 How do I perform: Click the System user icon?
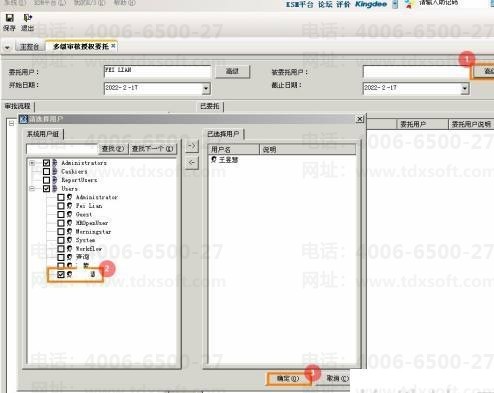[69, 240]
